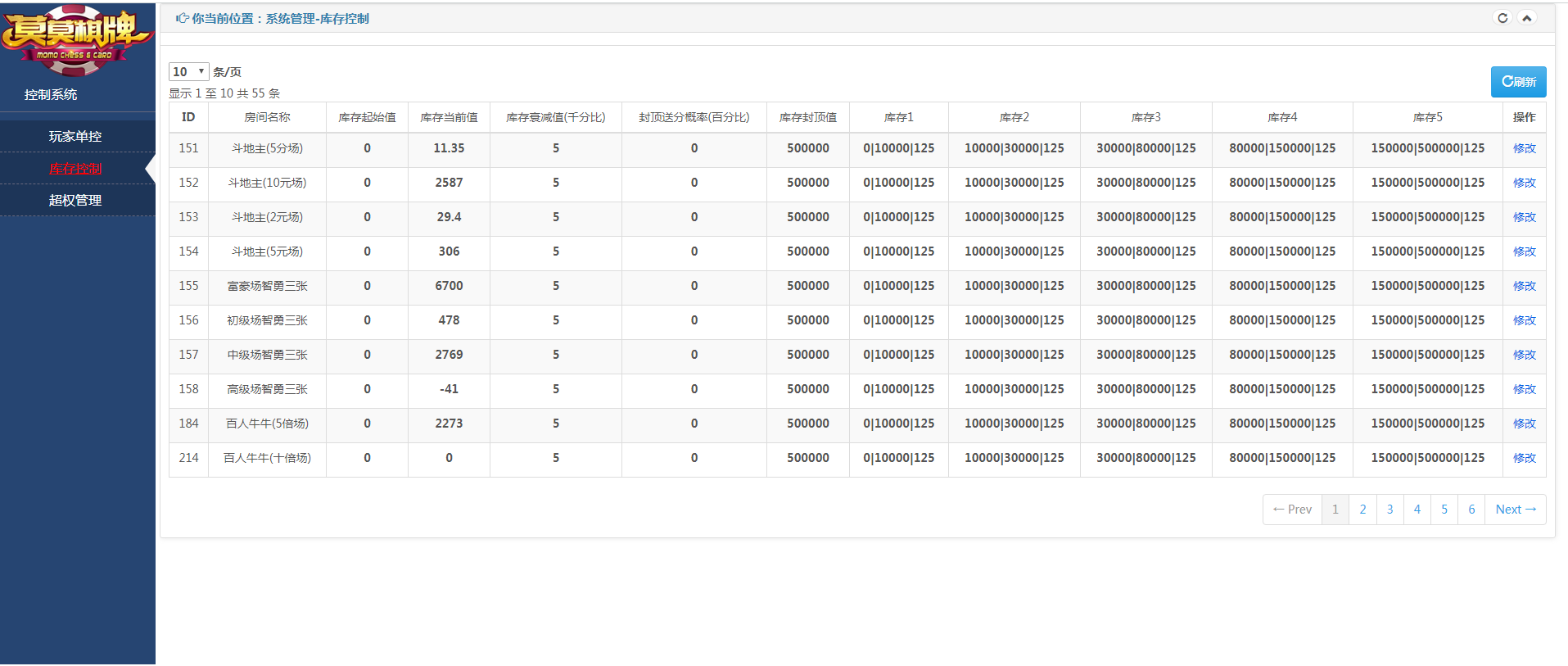Open 超权管理 in the sidebar
The width and height of the screenshot is (1568, 666).
tap(75, 201)
